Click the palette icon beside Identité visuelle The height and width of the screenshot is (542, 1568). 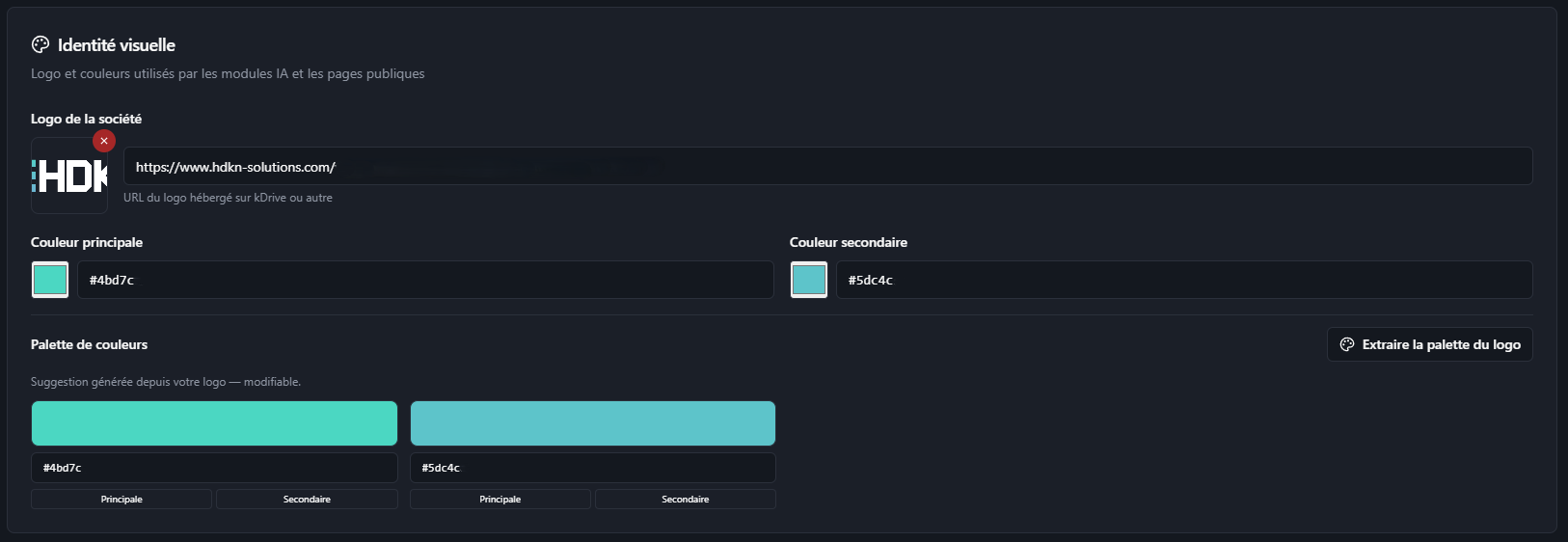tap(41, 44)
